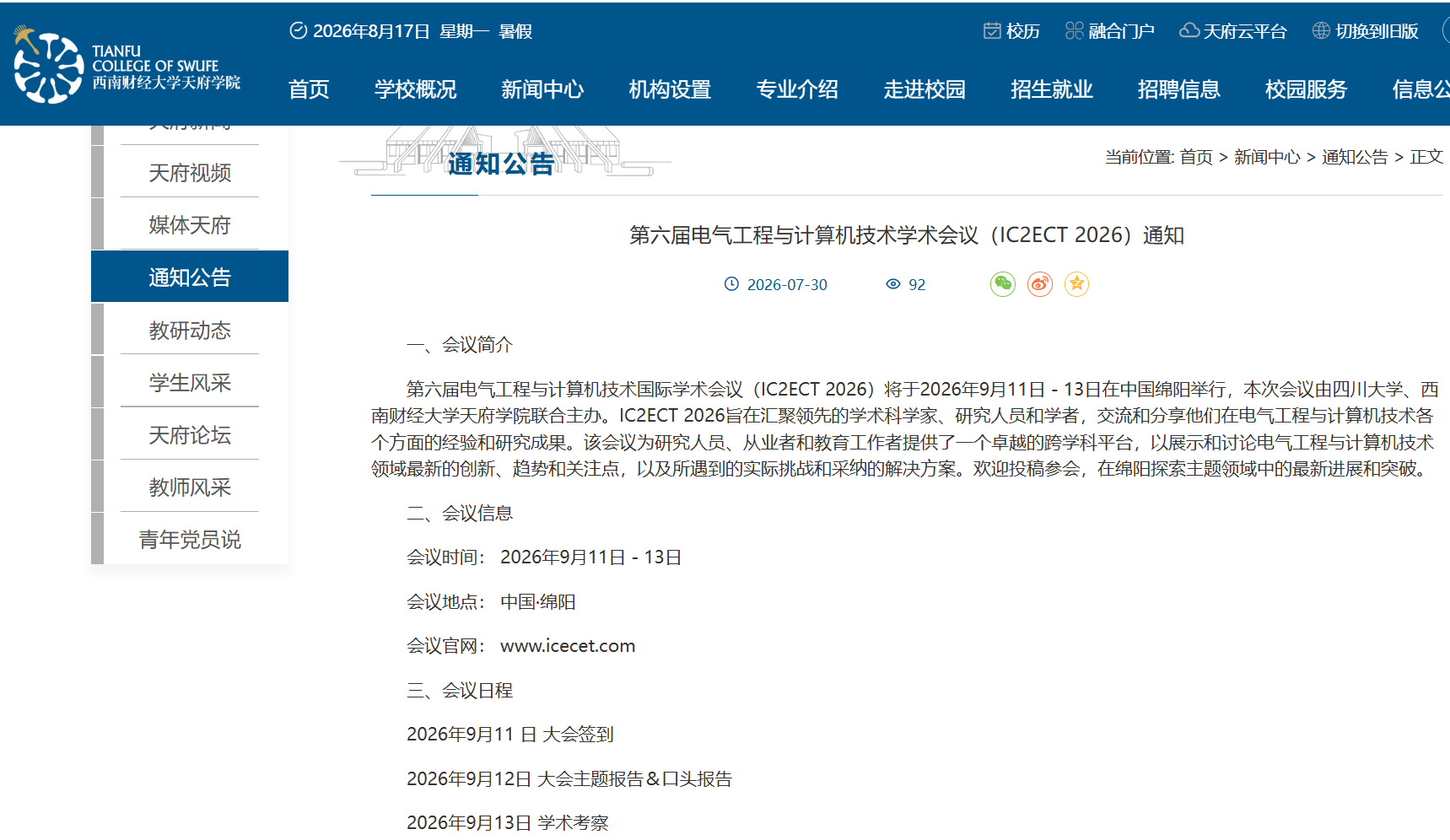
Task: Select 教师风采 in the sidebar
Action: coord(190,487)
